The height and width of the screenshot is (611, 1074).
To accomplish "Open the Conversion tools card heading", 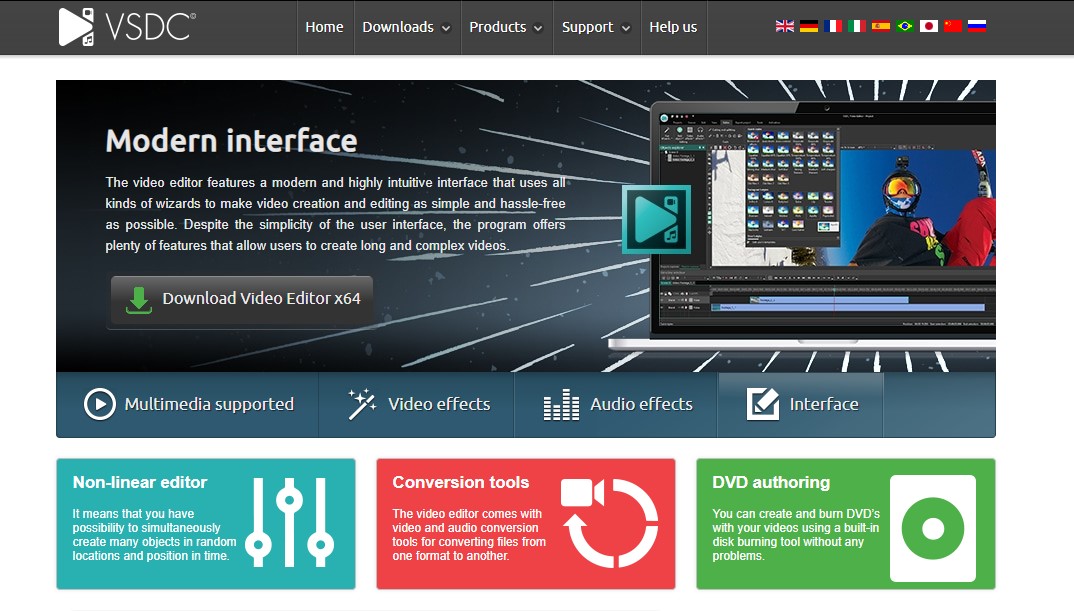I will point(460,482).
